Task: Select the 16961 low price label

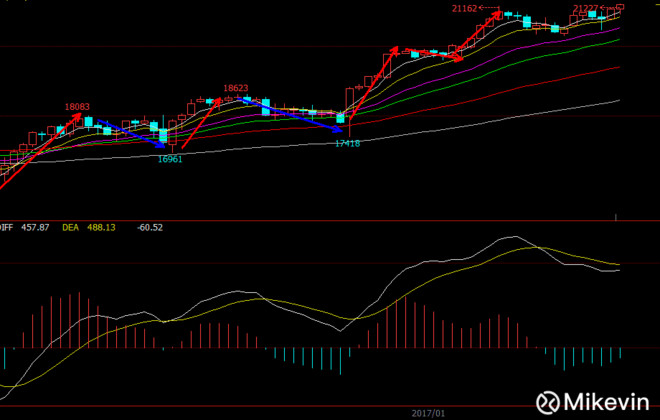Action: tap(170, 159)
